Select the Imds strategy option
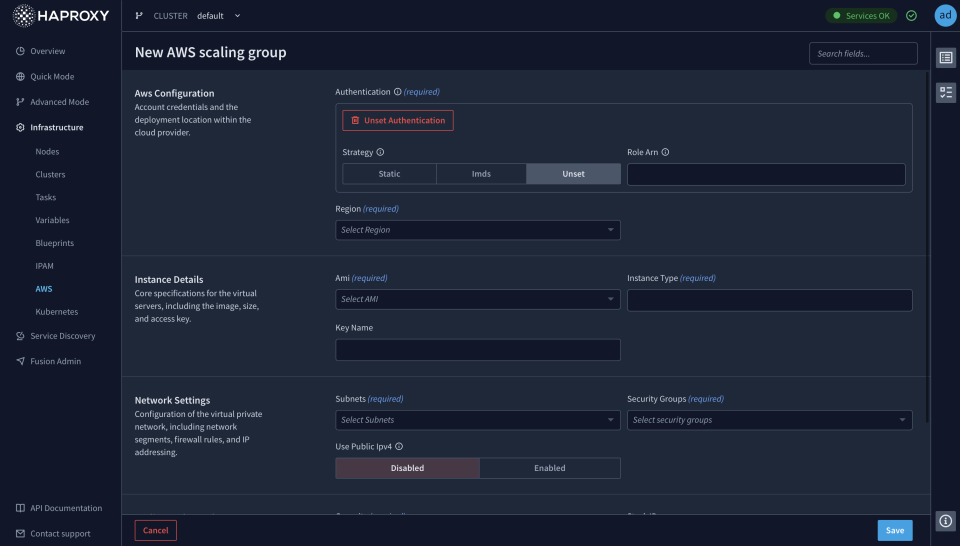This screenshot has height=546, width=960. (481, 174)
